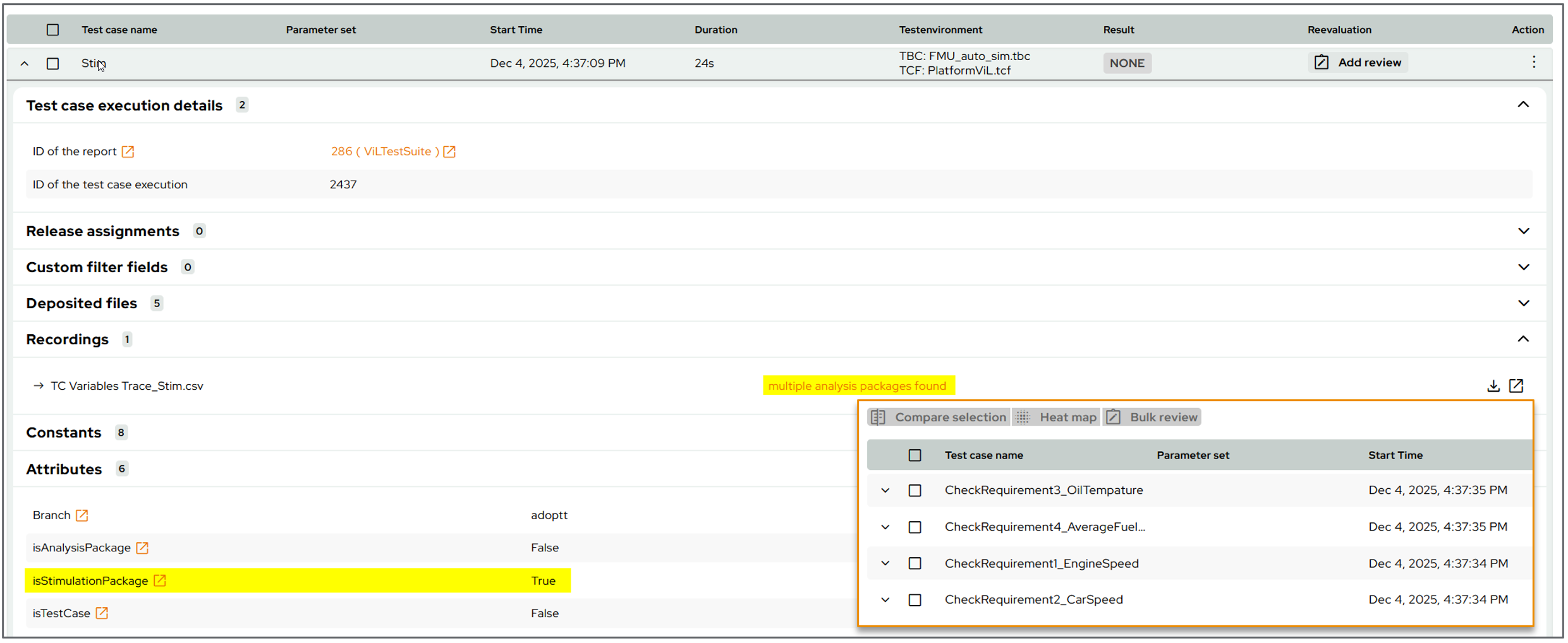
Task: Select the CheckRequirement1_EngineSpeed checkbox
Action: (915, 563)
